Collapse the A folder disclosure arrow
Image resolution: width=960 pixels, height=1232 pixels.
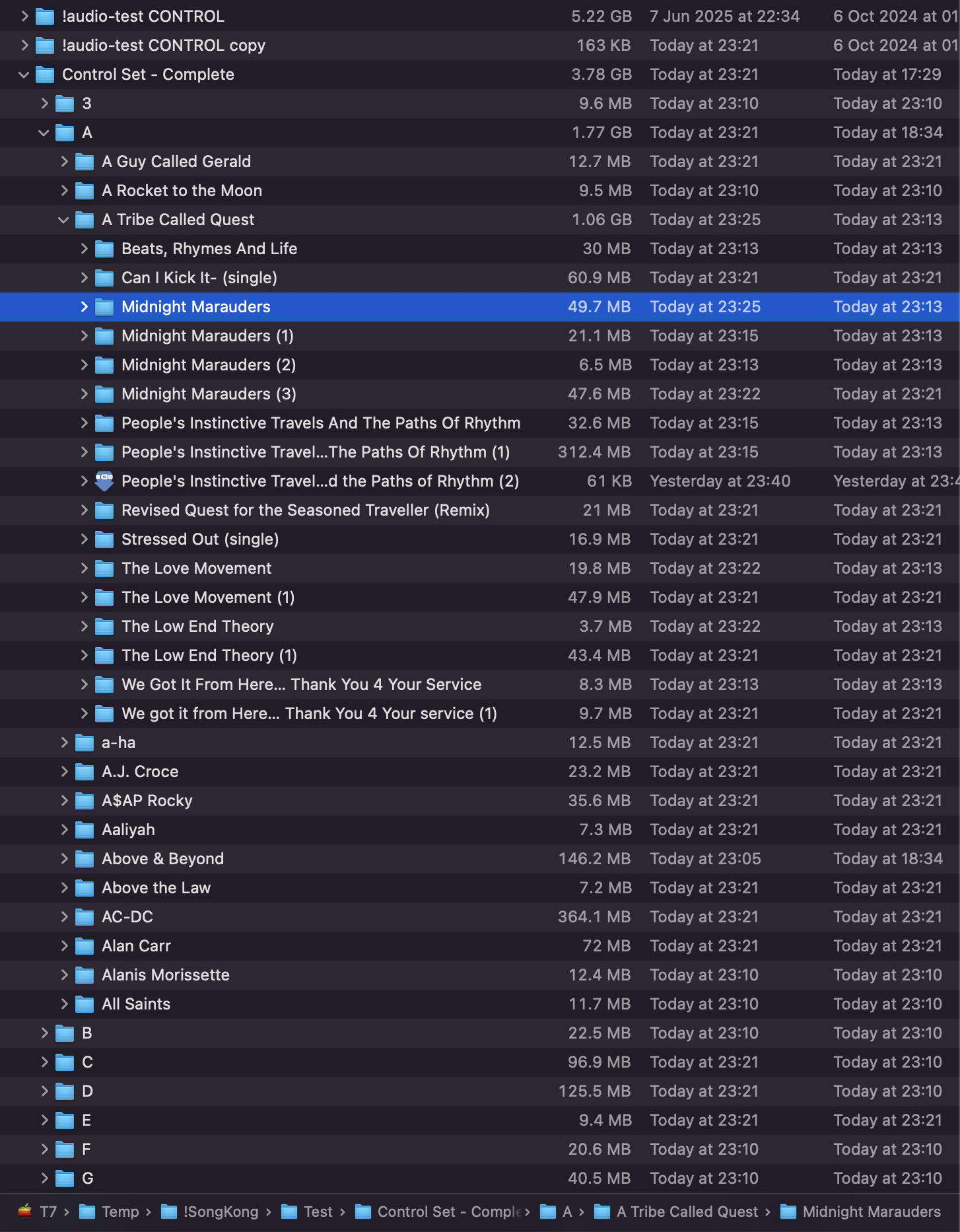pos(44,133)
